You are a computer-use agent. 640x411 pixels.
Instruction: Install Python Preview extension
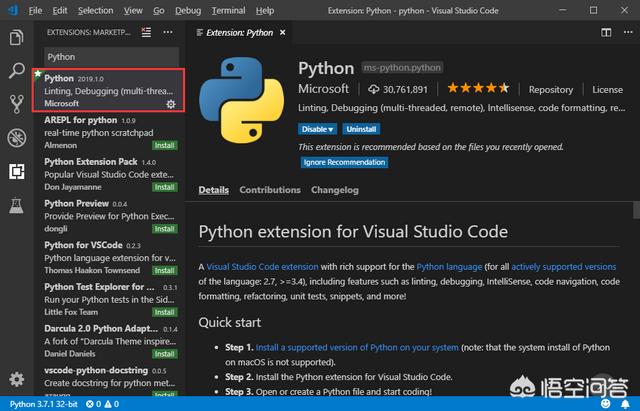tap(164, 229)
